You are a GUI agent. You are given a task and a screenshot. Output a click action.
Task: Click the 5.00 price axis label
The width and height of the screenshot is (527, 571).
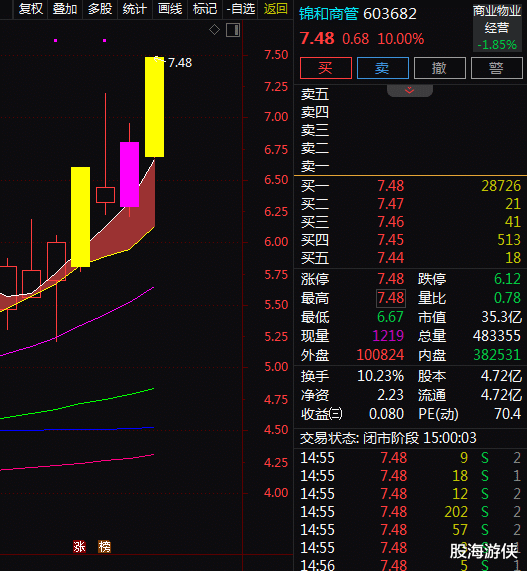click(276, 367)
